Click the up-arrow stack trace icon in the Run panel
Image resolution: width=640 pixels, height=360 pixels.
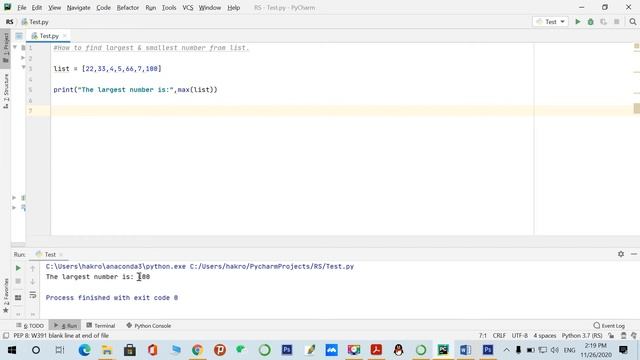click(x=33, y=268)
